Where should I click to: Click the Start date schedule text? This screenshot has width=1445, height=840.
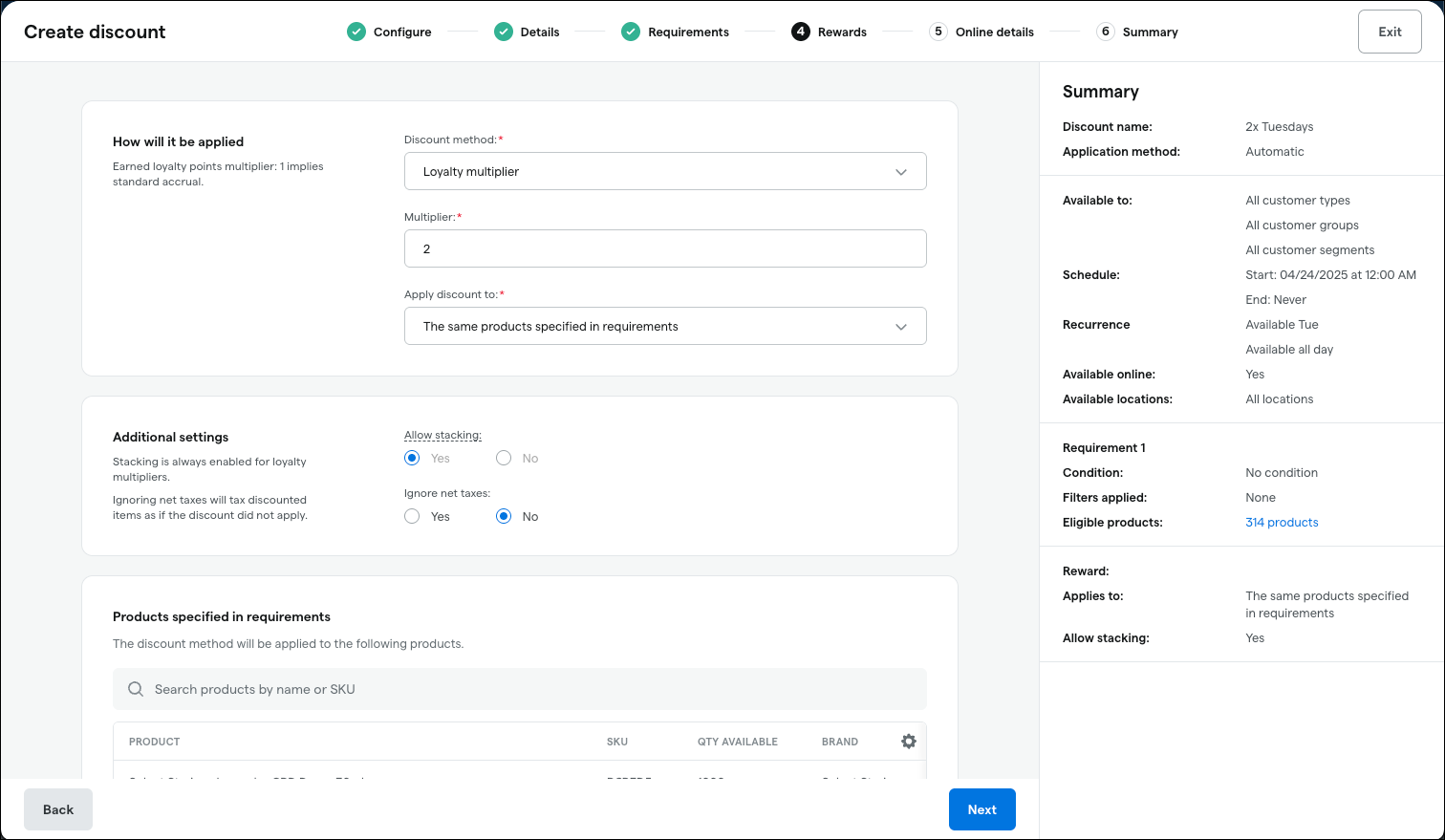(x=1330, y=274)
